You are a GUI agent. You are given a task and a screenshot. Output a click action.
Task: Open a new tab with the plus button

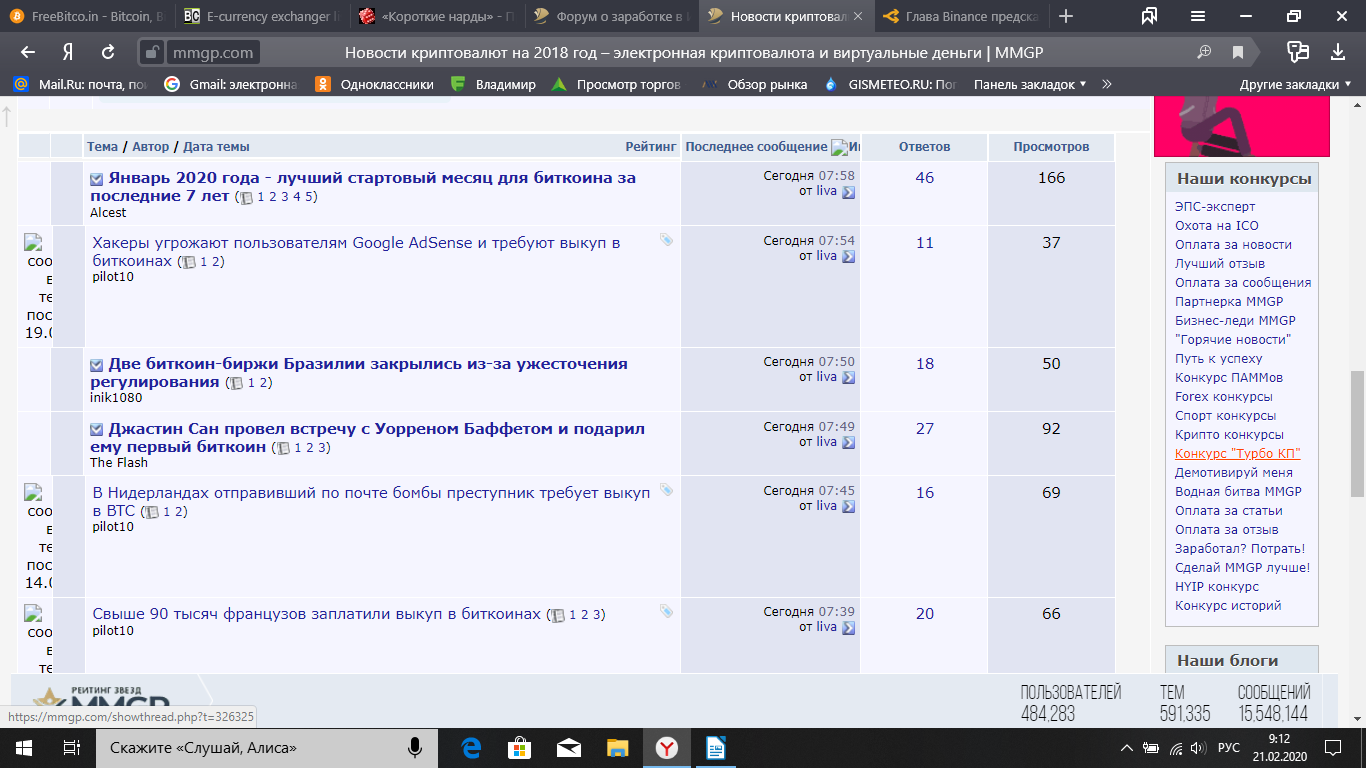[1066, 16]
